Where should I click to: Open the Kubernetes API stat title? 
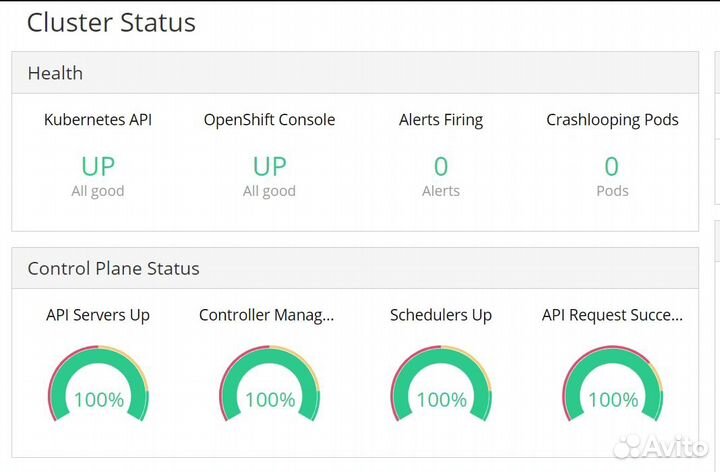coord(98,120)
